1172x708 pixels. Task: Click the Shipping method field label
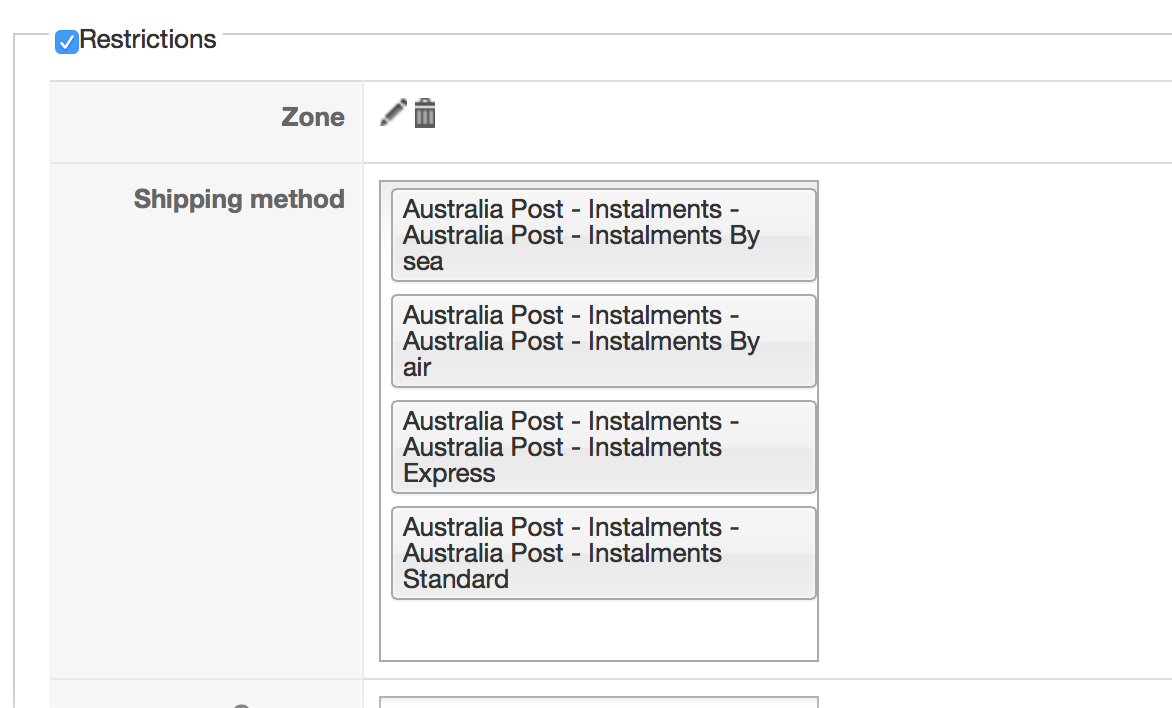[239, 199]
